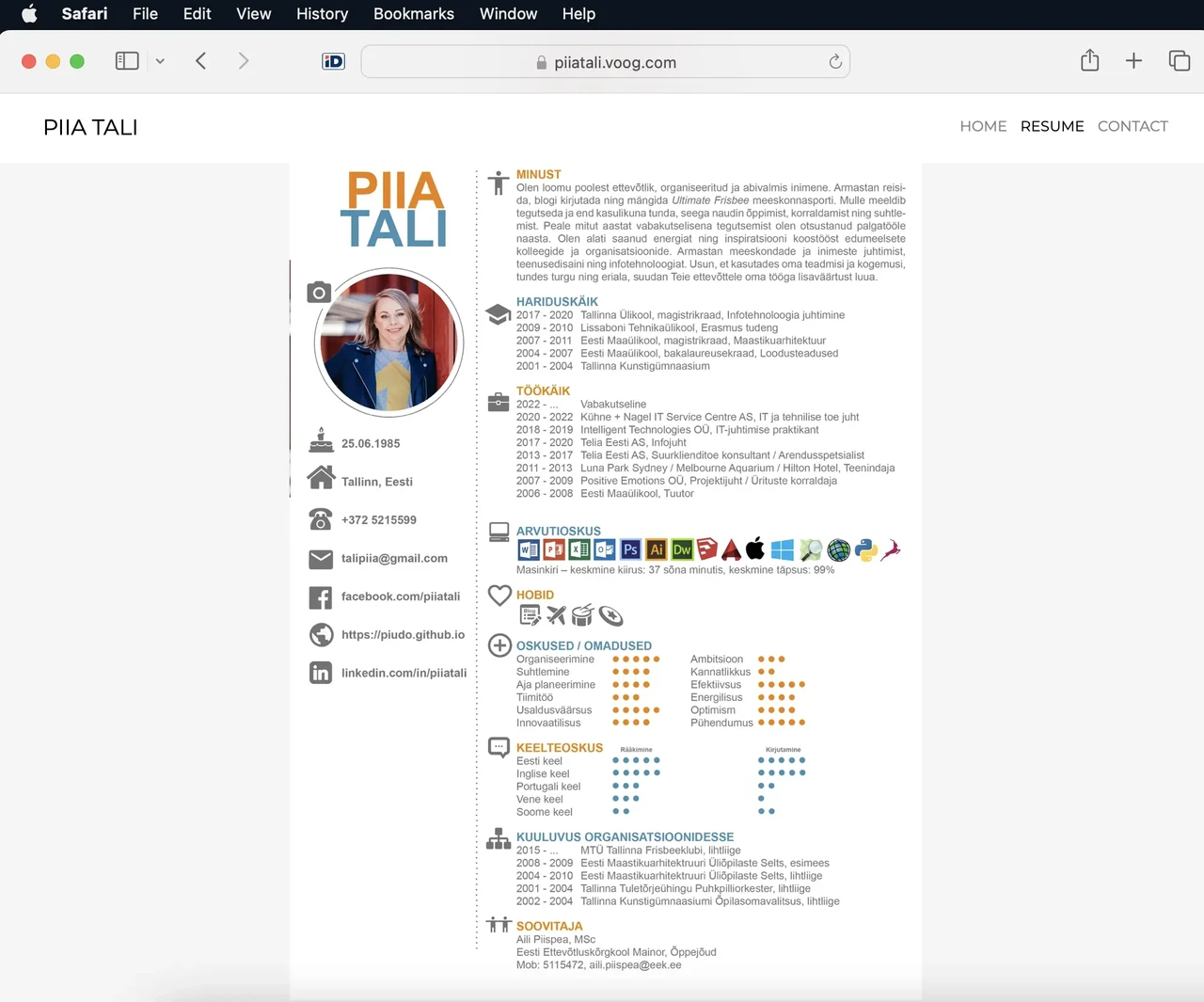Show the Safari tab overview

point(1180,61)
